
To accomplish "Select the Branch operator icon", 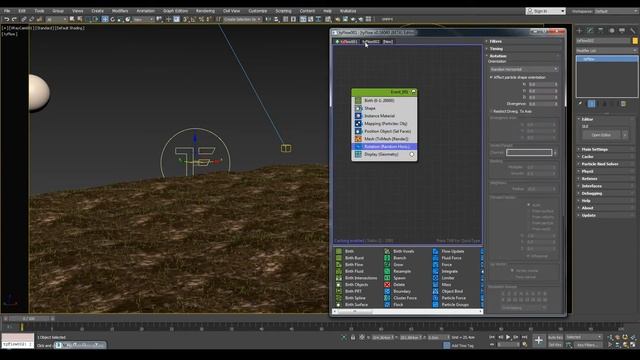I will (387, 258).
